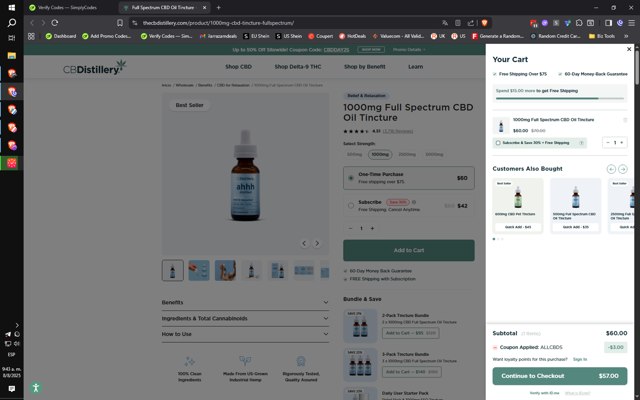This screenshot has width=640, height=400.
Task: Select One-Time Purchase option
Action: click(x=409, y=178)
